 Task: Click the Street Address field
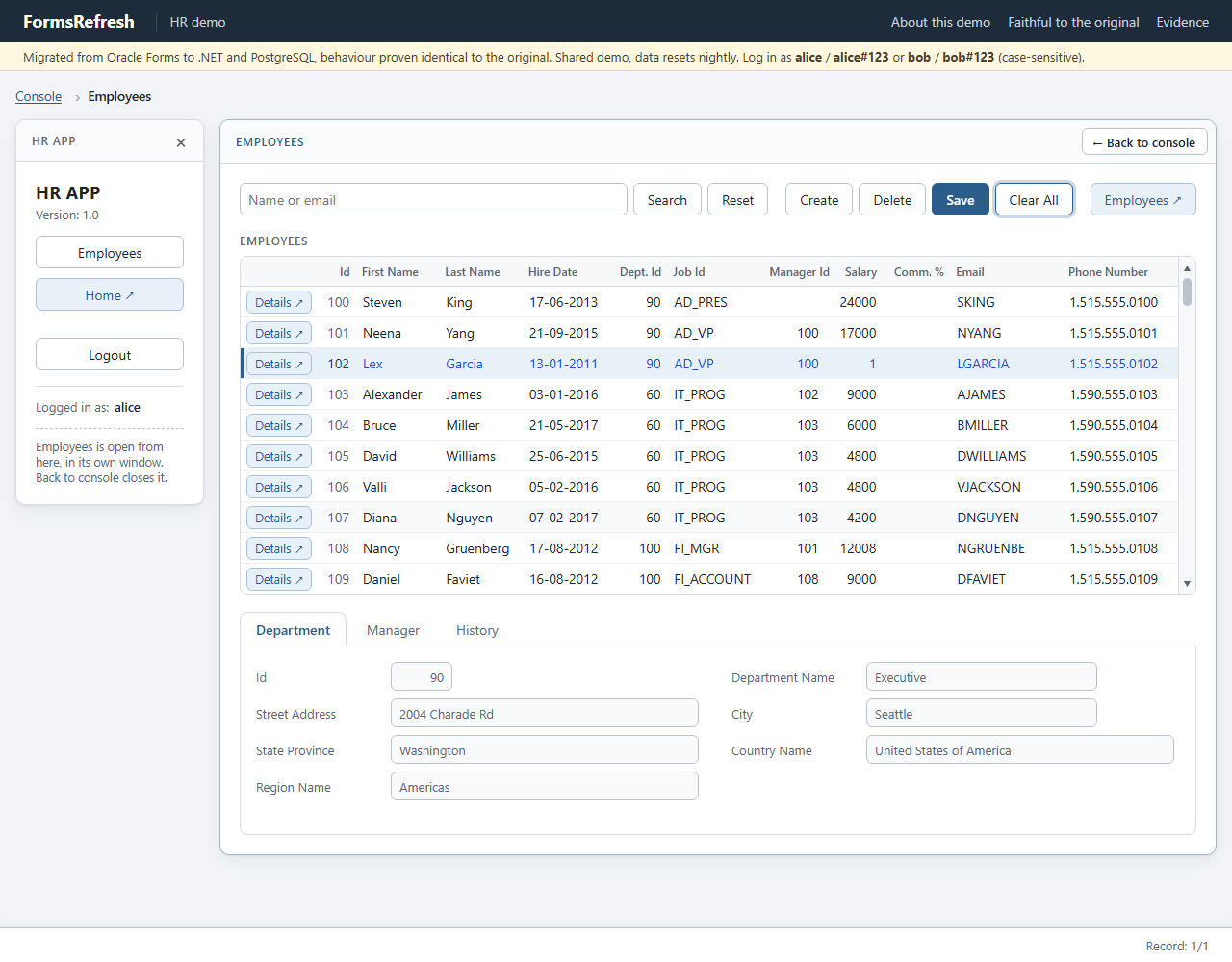pos(545,714)
